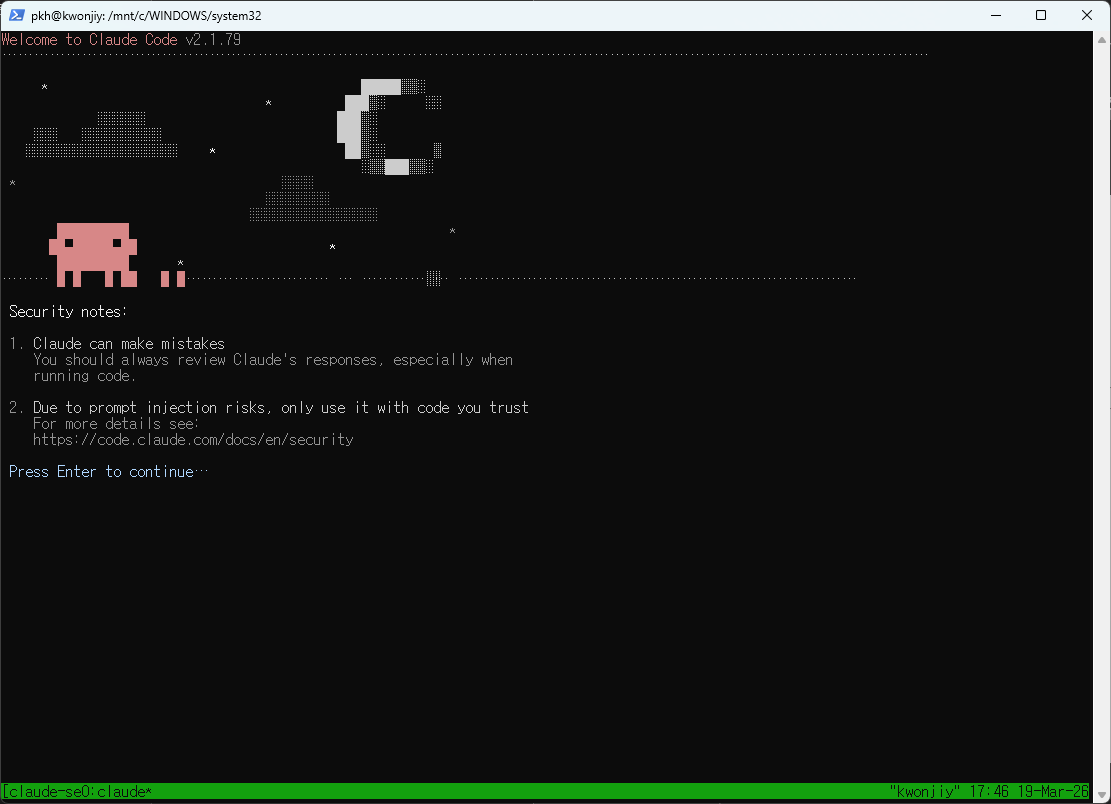Image resolution: width=1111 pixels, height=804 pixels.
Task: Maximize the terminal window
Action: pyautogui.click(x=1041, y=15)
